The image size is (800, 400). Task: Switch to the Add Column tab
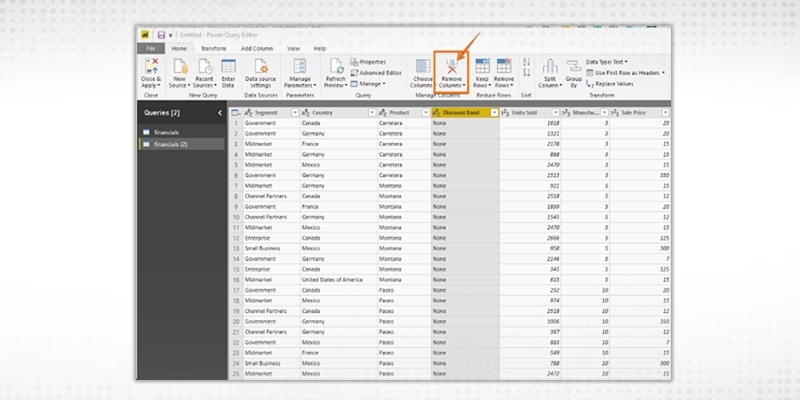[x=257, y=48]
